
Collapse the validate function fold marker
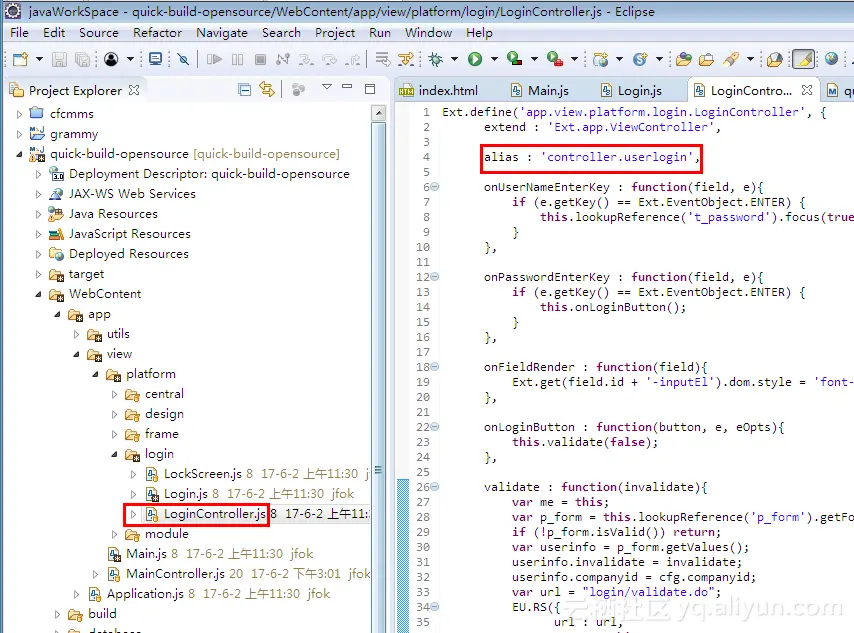[x=435, y=486]
